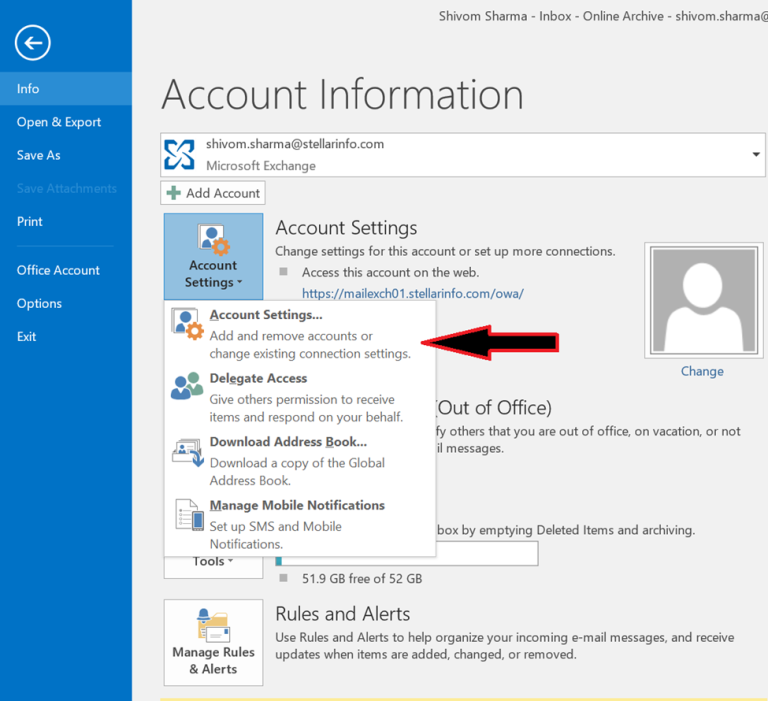Viewport: 768px width, 701px height.
Task: Click the '51.9 GB free of 52 GB' text
Action: (x=362, y=579)
